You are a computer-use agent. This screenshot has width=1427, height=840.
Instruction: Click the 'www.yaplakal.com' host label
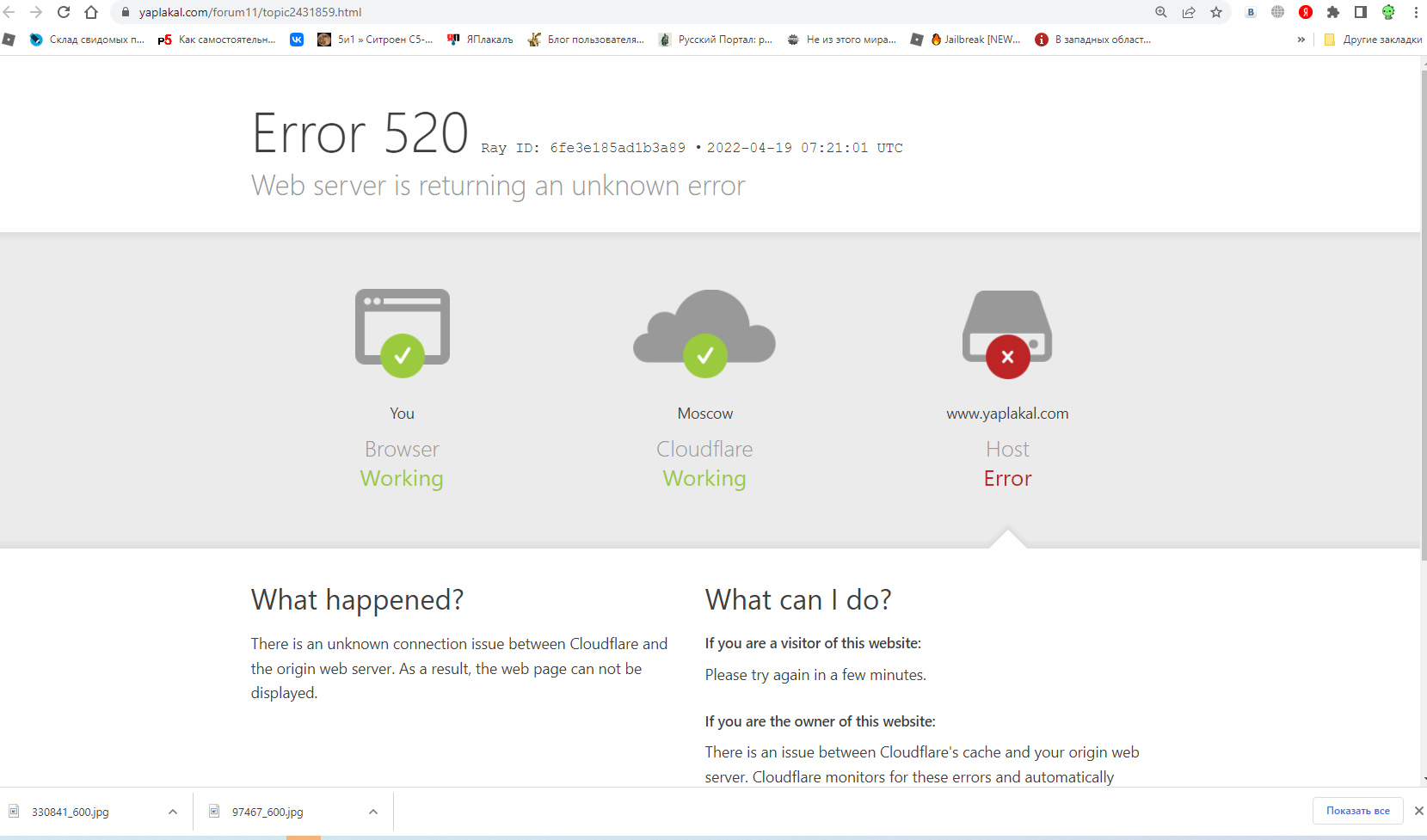pyautogui.click(x=1007, y=414)
